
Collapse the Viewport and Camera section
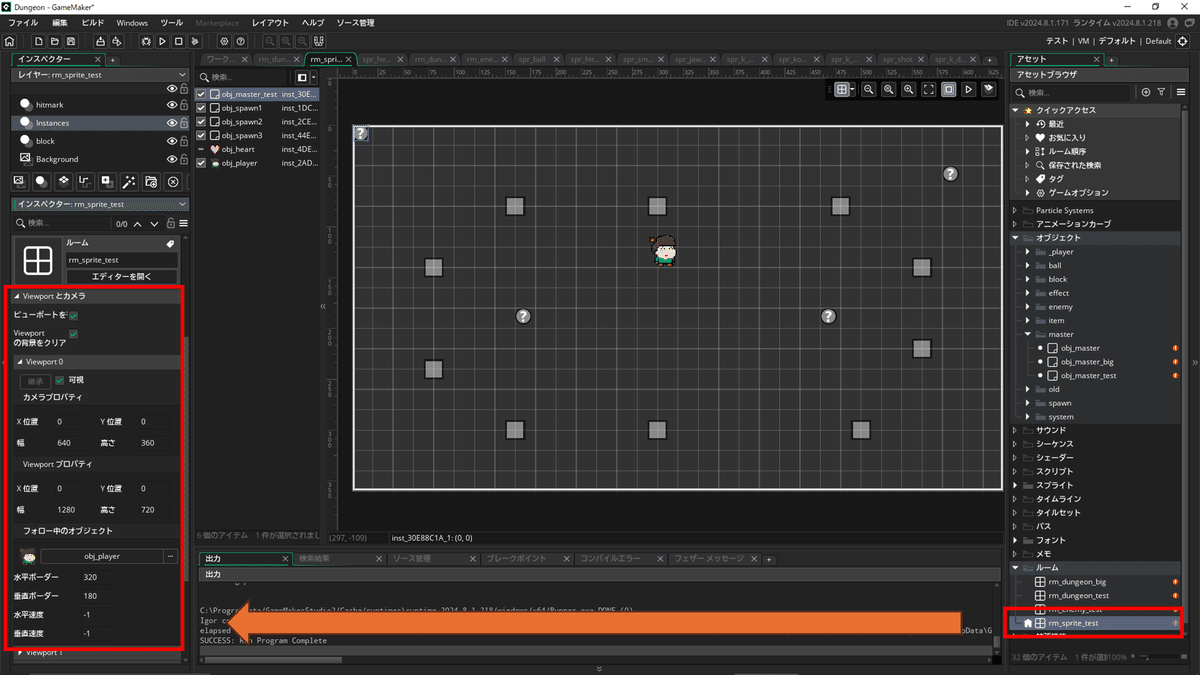[16, 297]
